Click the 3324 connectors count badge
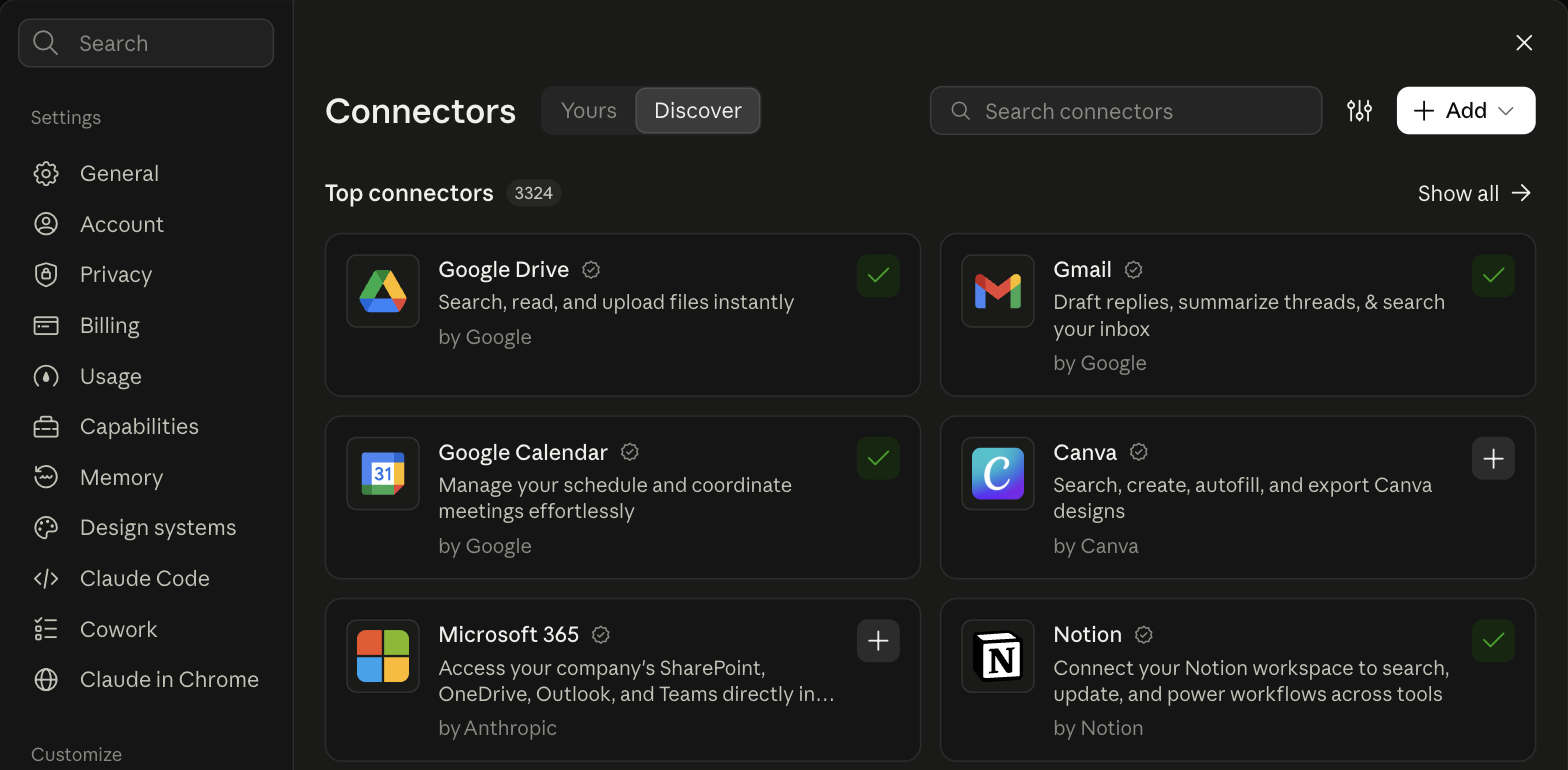The height and width of the screenshot is (770, 1568). pos(534,193)
